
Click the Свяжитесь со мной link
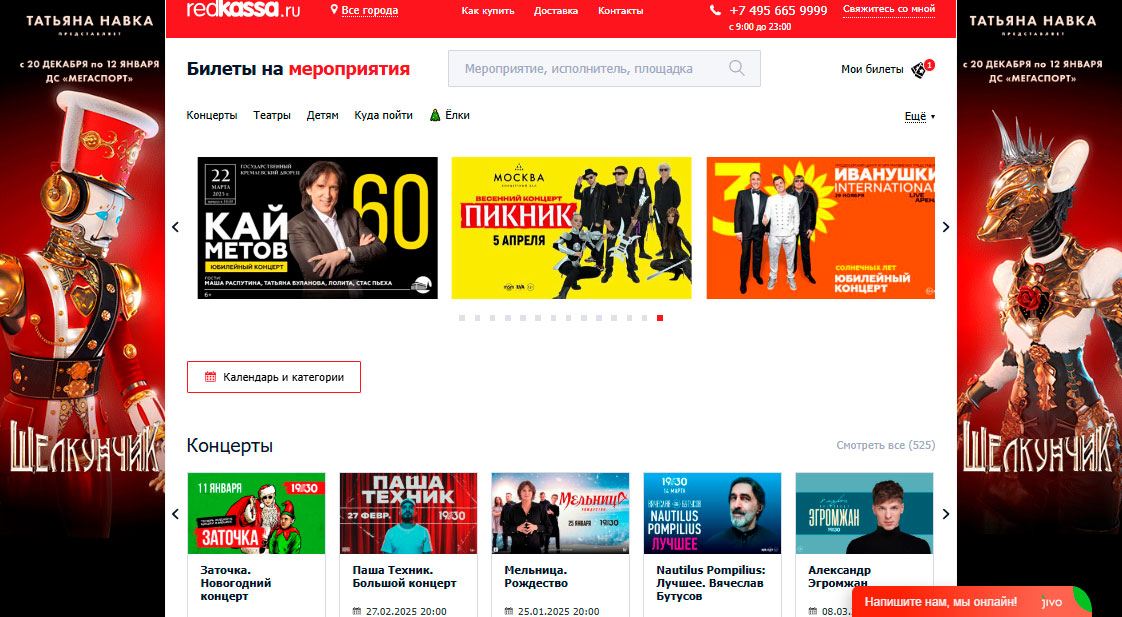click(889, 9)
